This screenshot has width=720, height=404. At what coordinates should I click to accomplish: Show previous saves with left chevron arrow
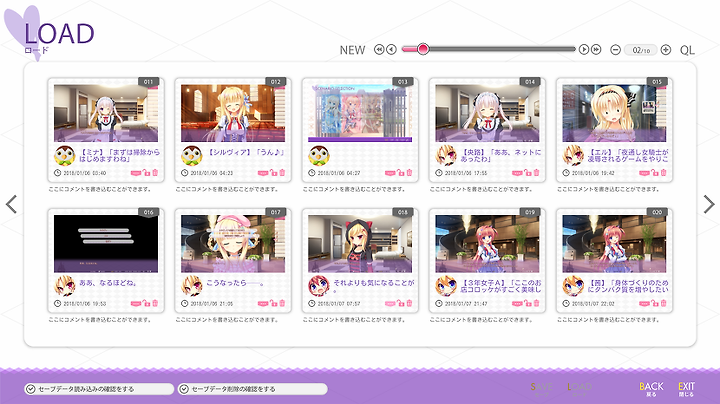click(11, 204)
